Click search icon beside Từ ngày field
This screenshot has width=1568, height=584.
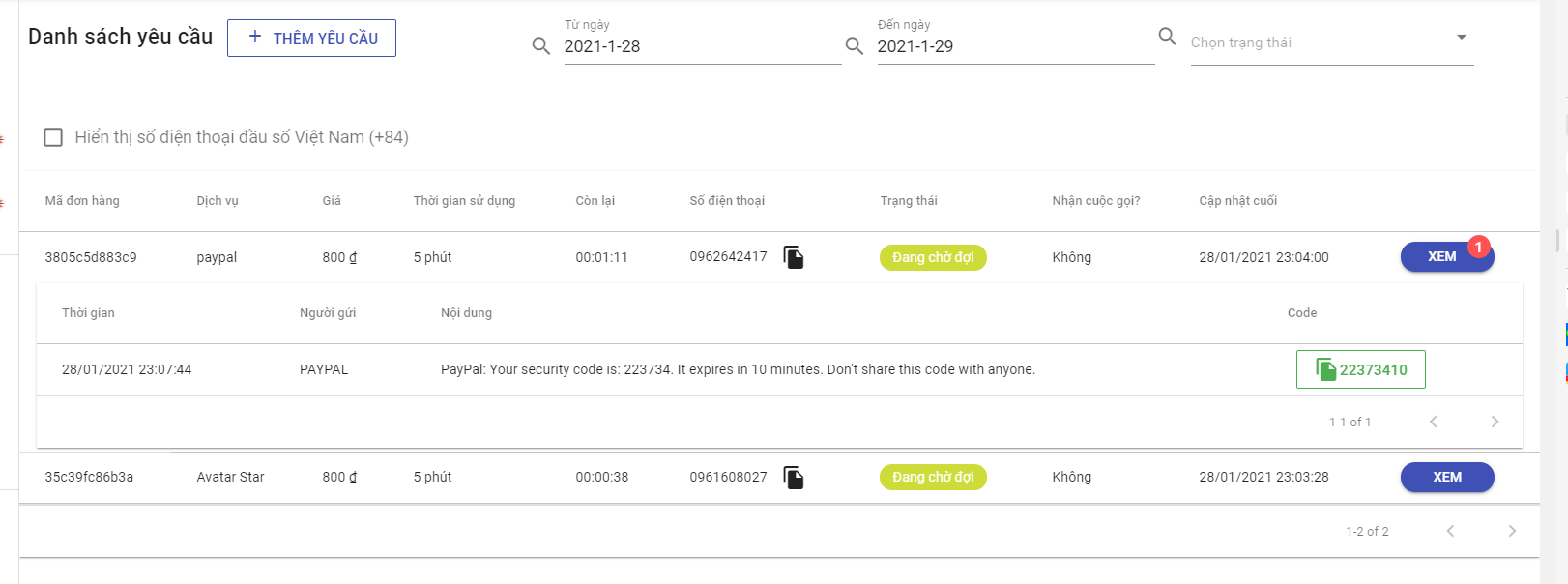tap(541, 46)
